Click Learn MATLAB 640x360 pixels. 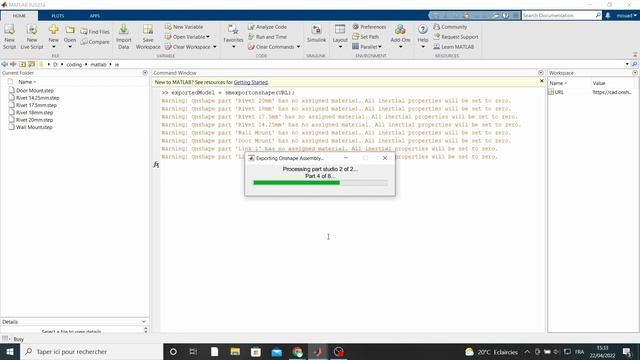point(453,47)
